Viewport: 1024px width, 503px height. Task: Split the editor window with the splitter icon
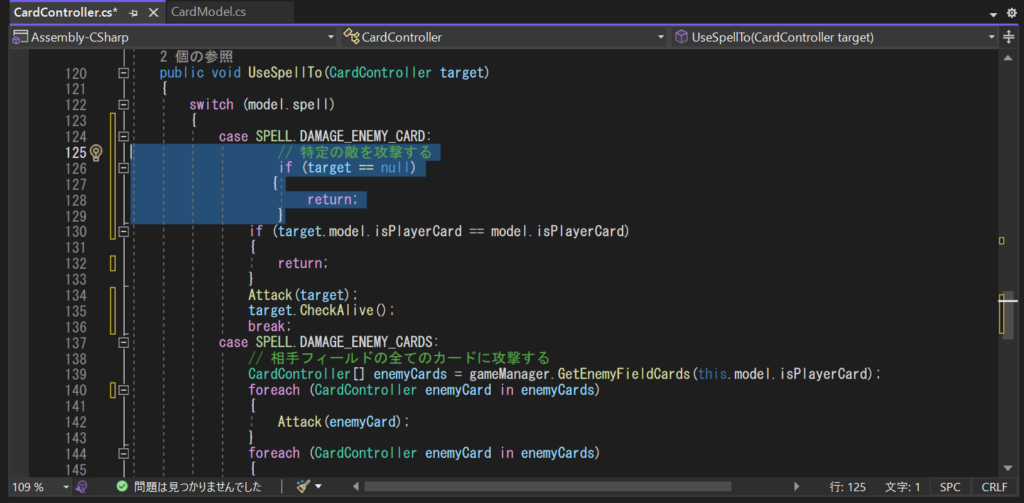click(1010, 38)
